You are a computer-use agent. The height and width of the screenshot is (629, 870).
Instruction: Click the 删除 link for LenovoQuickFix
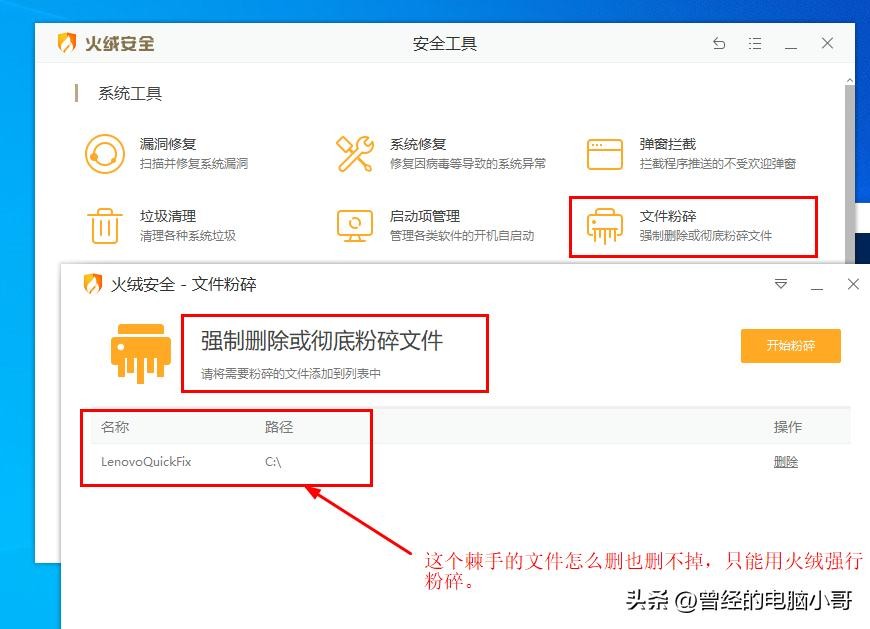(786, 462)
